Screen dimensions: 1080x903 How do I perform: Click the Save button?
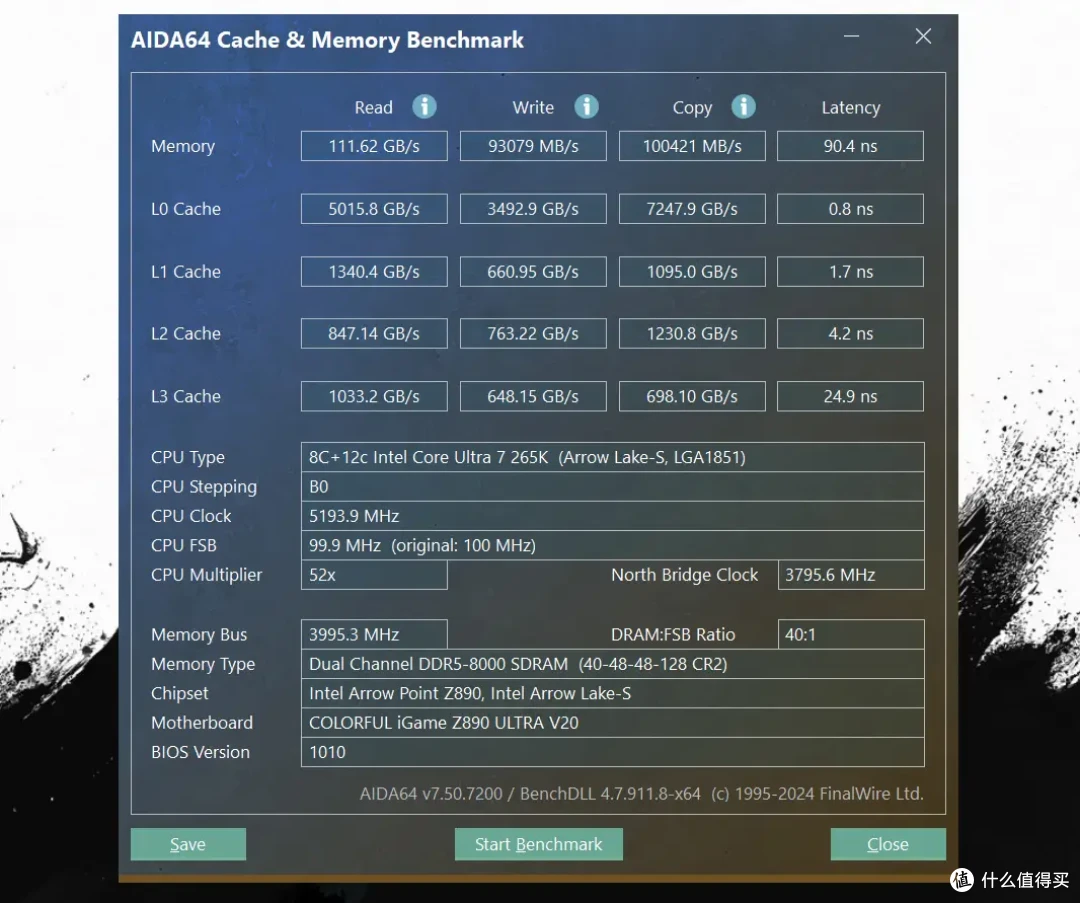pos(188,844)
